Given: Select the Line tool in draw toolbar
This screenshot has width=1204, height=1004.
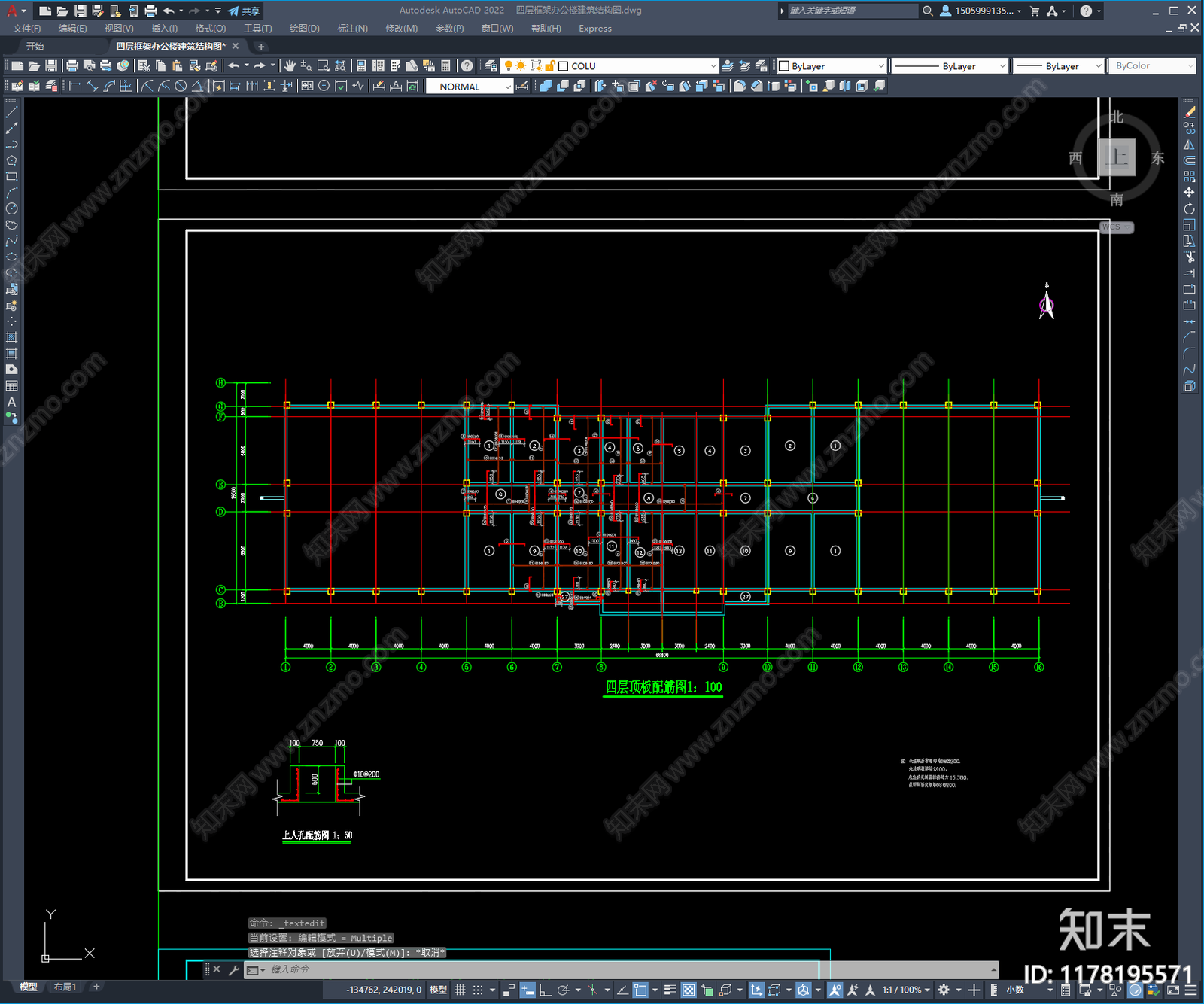Looking at the screenshot, I should coord(11,112).
